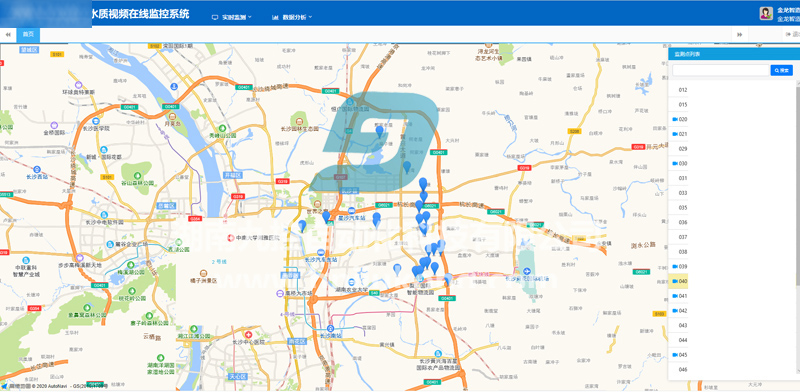Click the 监测点列表 panel header
800x392 pixels.
pos(734,54)
